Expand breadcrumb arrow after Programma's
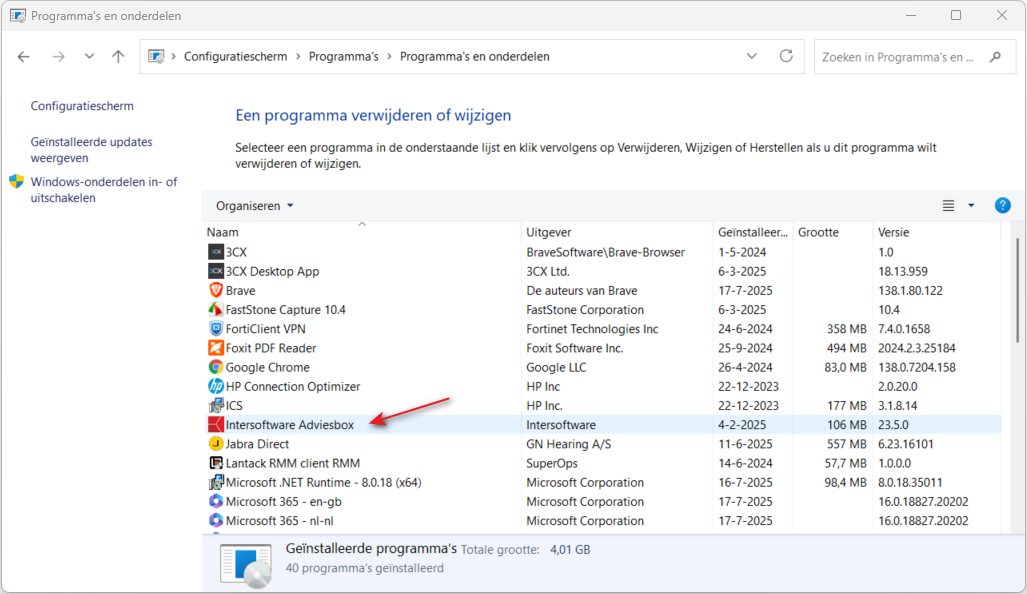Image resolution: width=1027 pixels, height=594 pixels. (x=389, y=57)
